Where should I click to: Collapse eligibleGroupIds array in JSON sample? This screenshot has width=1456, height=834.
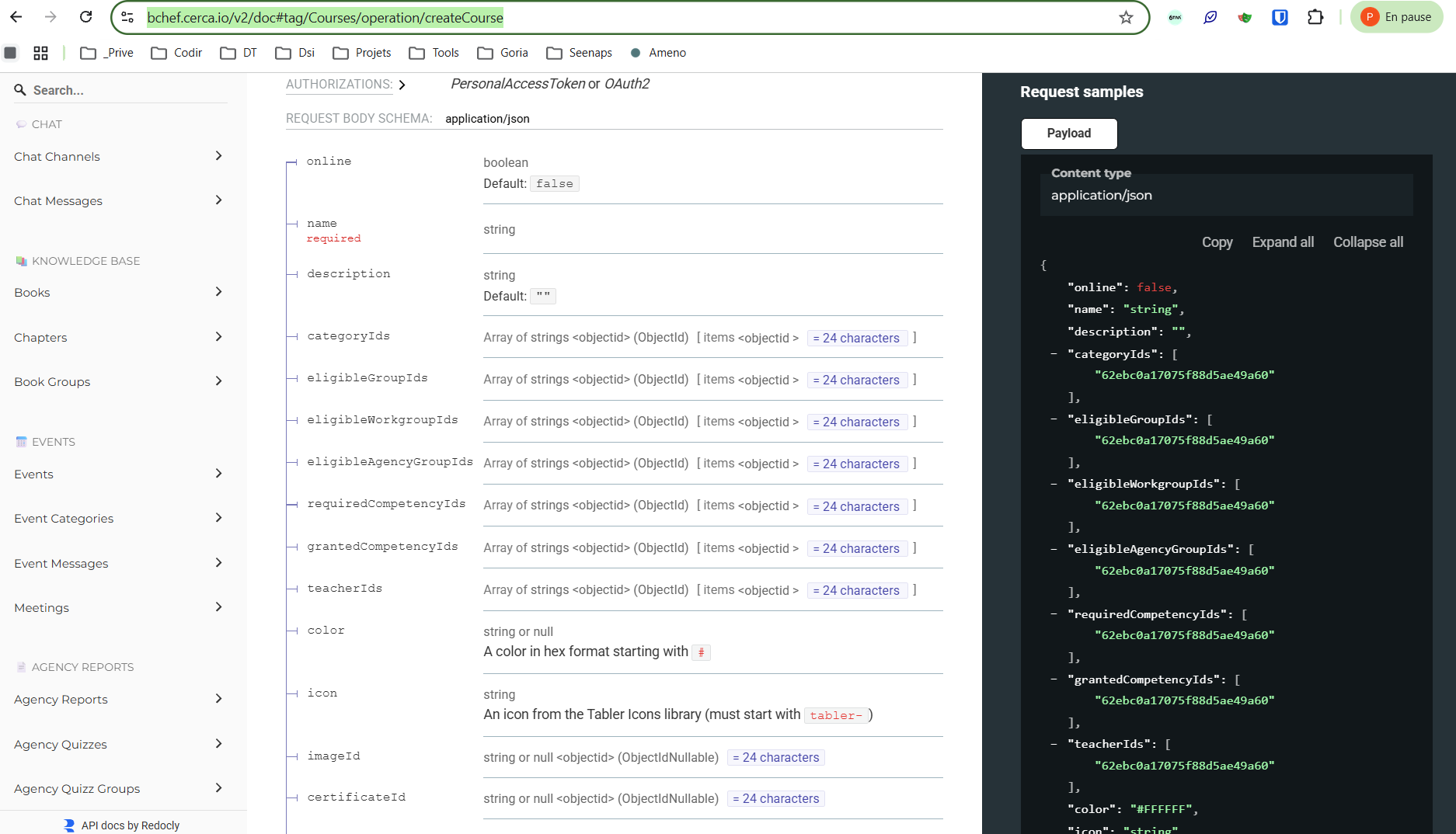pos(1054,419)
